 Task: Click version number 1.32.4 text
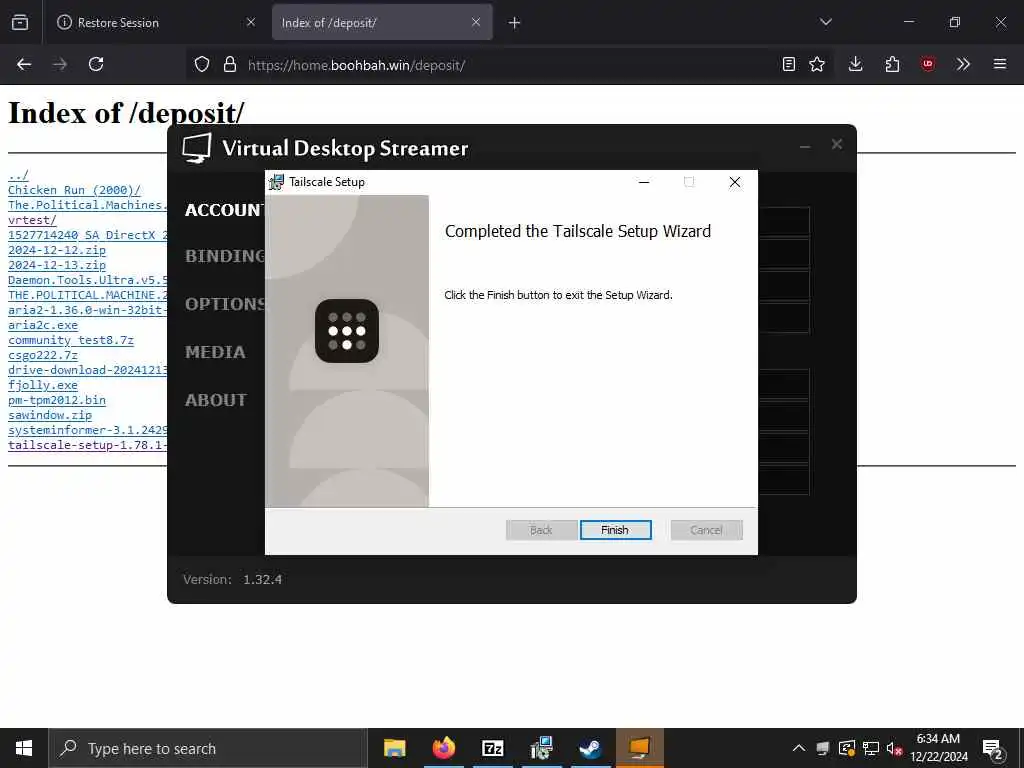point(263,580)
